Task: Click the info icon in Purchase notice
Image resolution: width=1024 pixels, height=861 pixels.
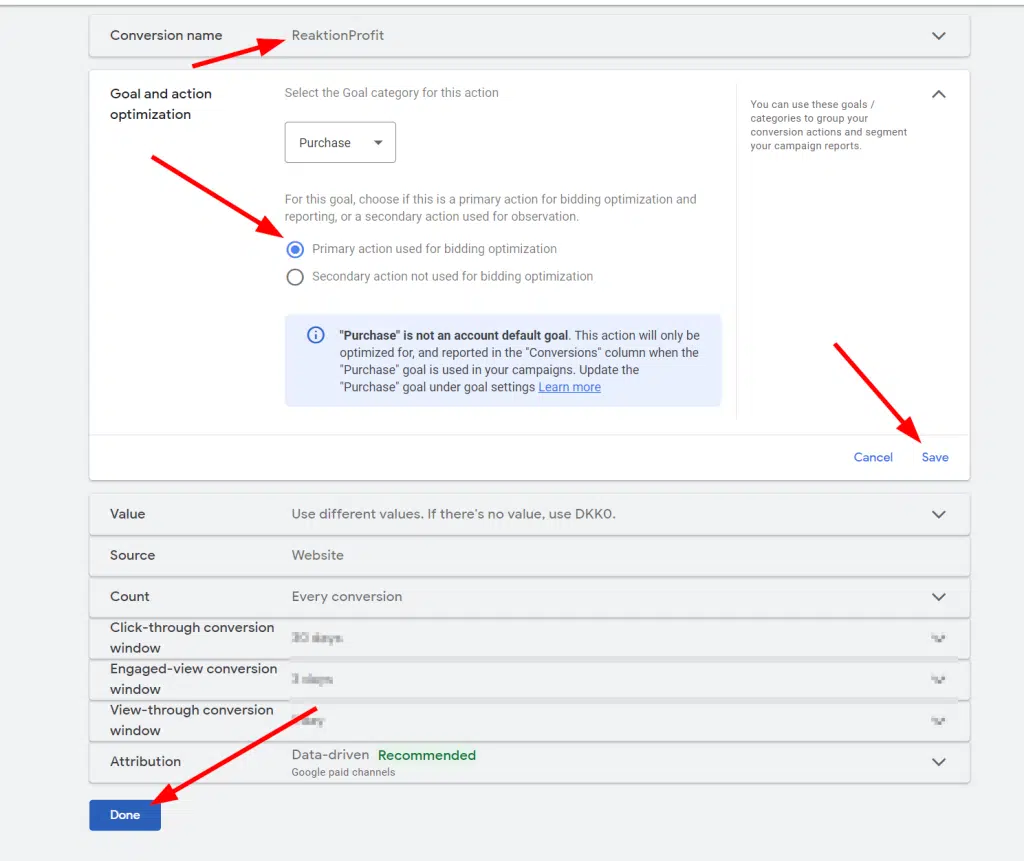Action: tap(315, 335)
